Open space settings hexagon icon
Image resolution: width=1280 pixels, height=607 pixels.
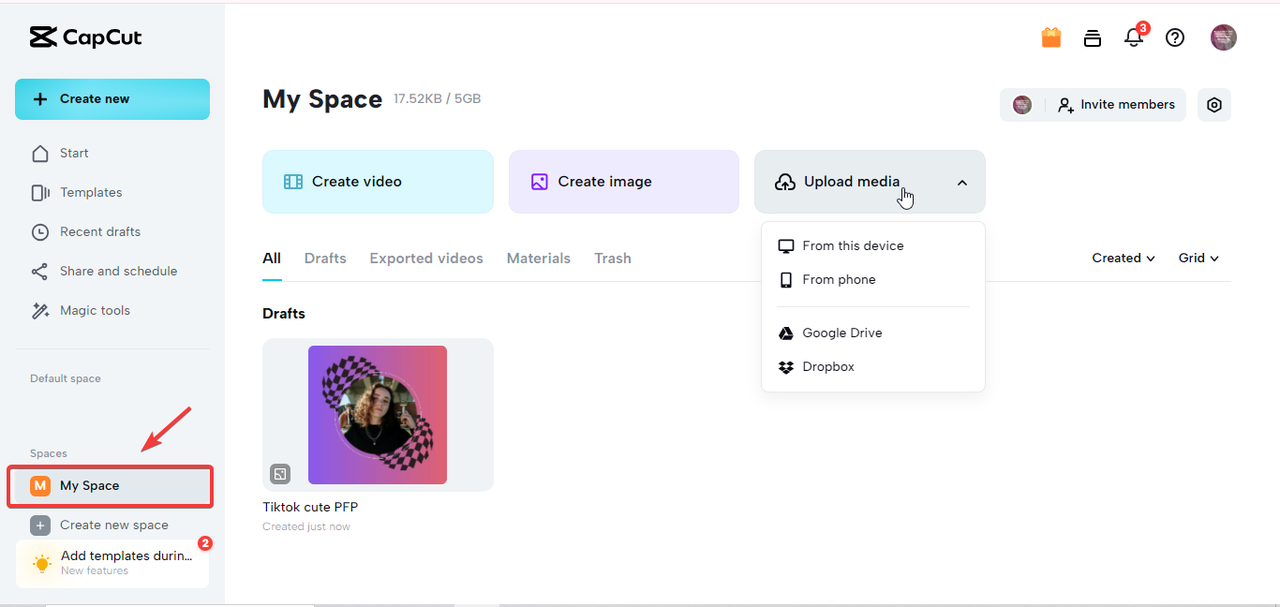pos(1214,105)
